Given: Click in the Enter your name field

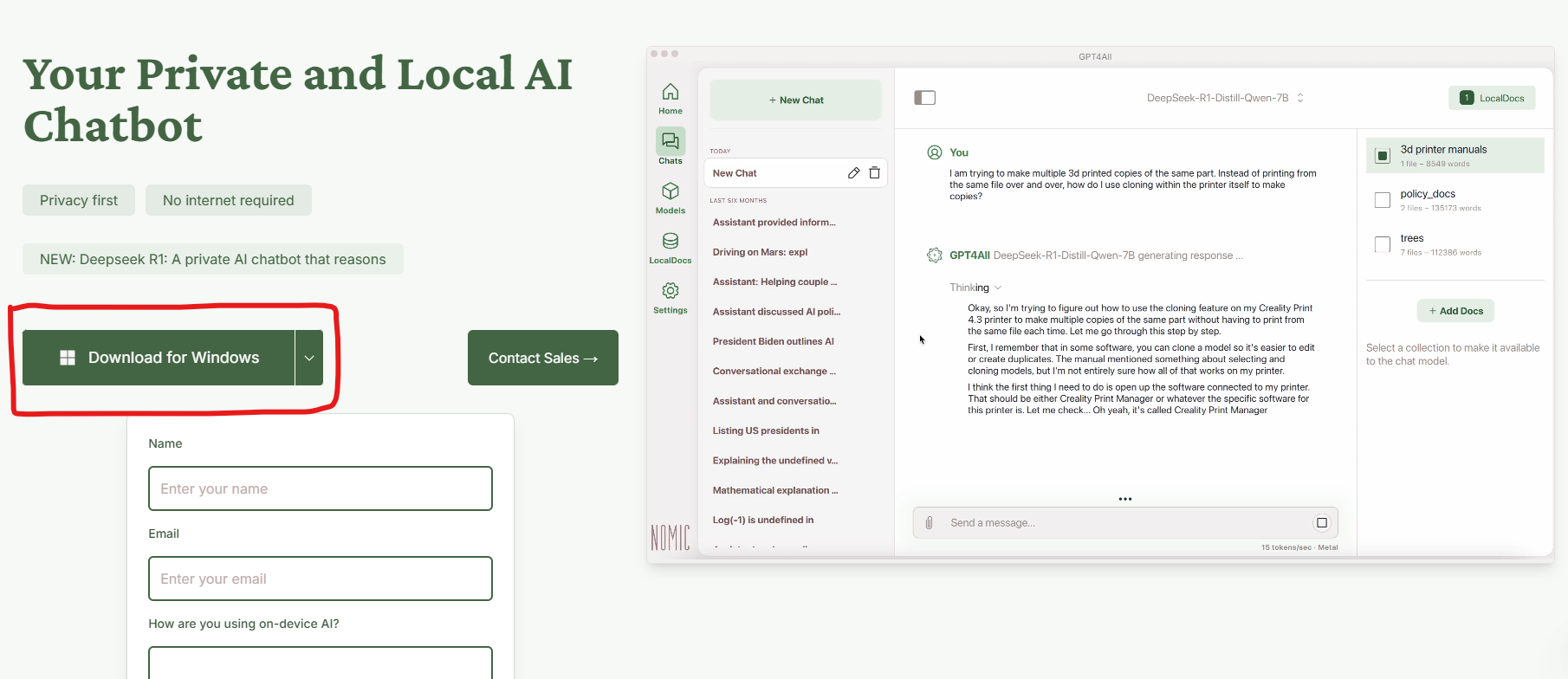Looking at the screenshot, I should [321, 488].
